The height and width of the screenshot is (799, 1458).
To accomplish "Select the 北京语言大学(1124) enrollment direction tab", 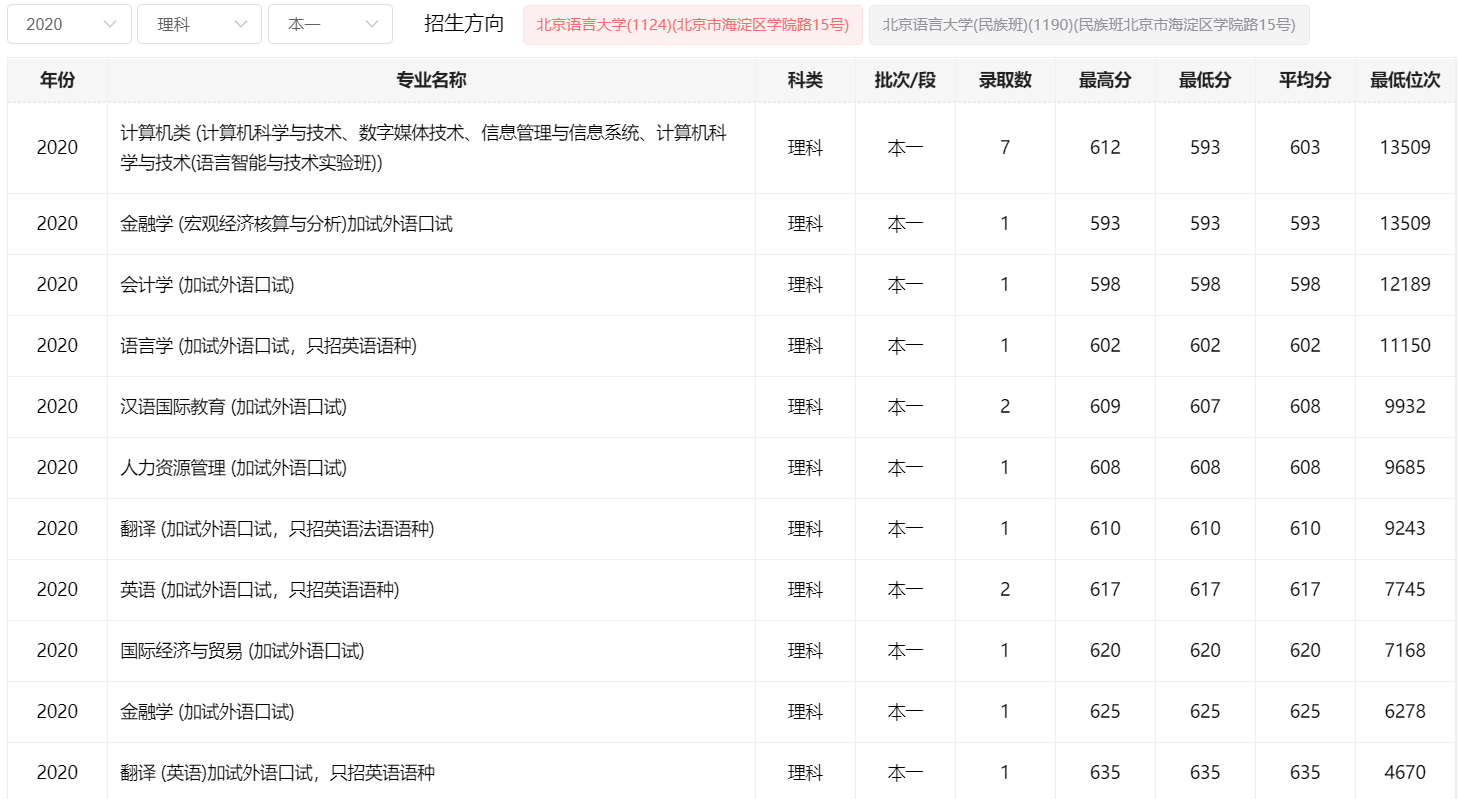I will [x=692, y=25].
